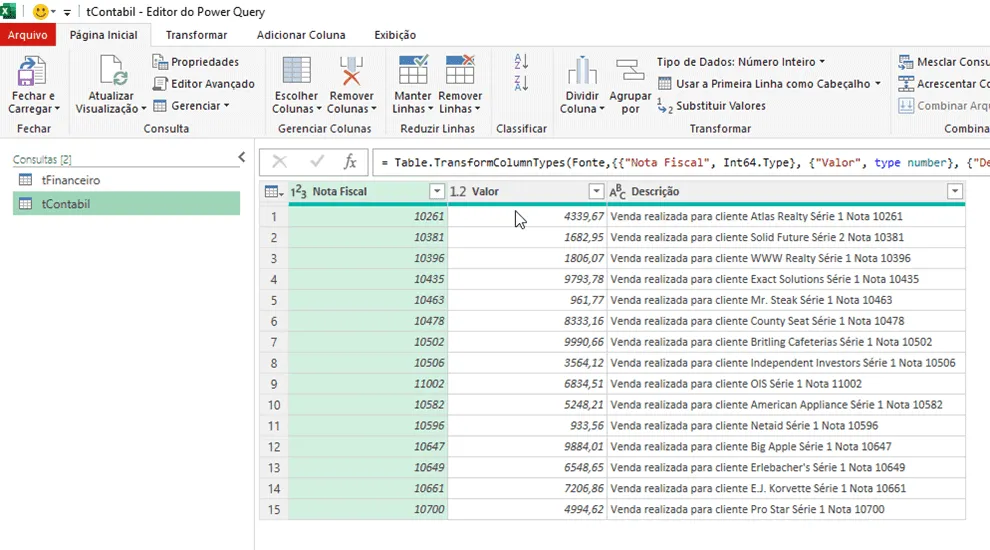Open the Tipo de Dados dropdown

click(x=740, y=62)
